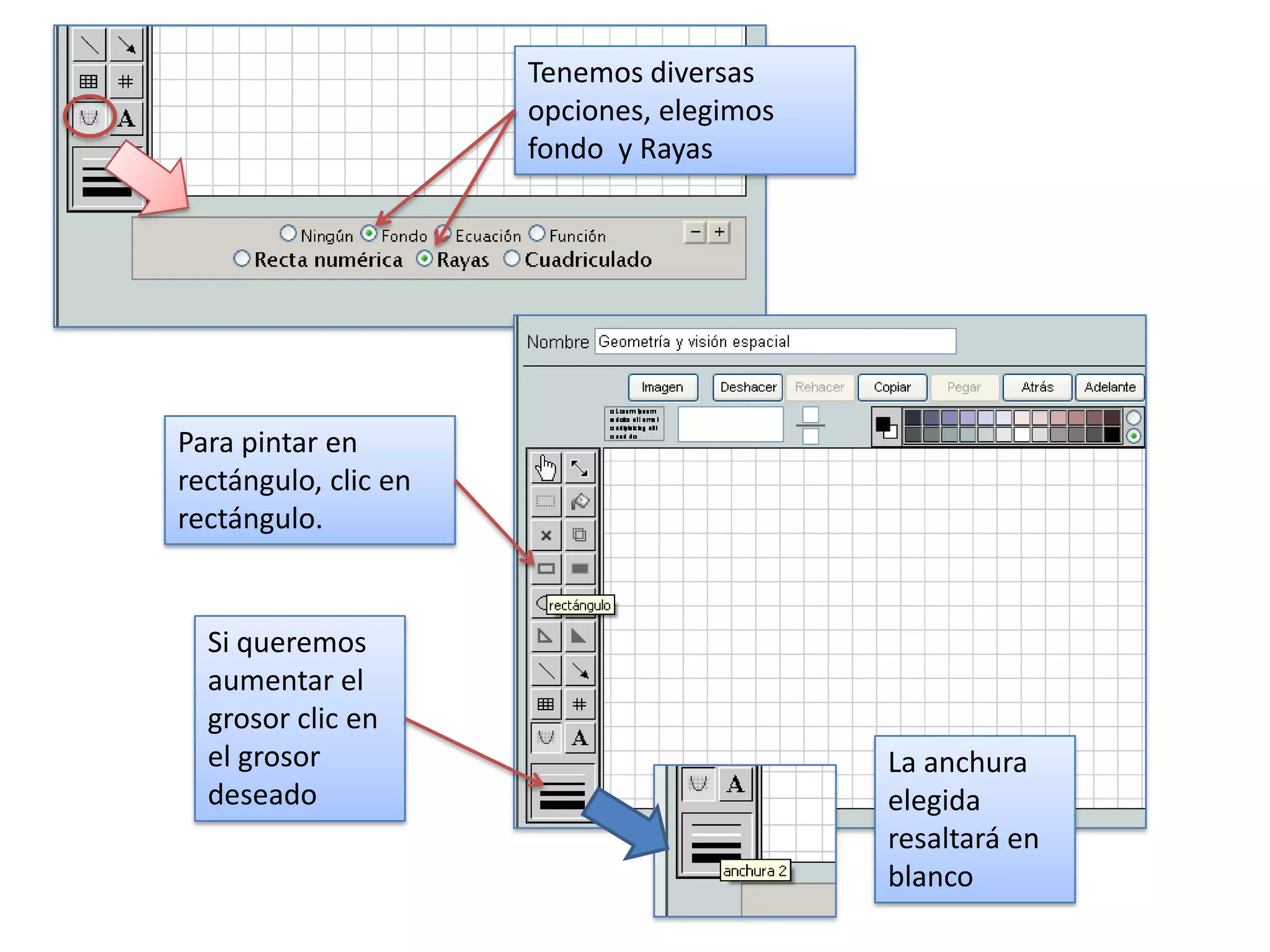1270x952 pixels.
Task: Click the text paragraph sample block
Action: tap(634, 424)
